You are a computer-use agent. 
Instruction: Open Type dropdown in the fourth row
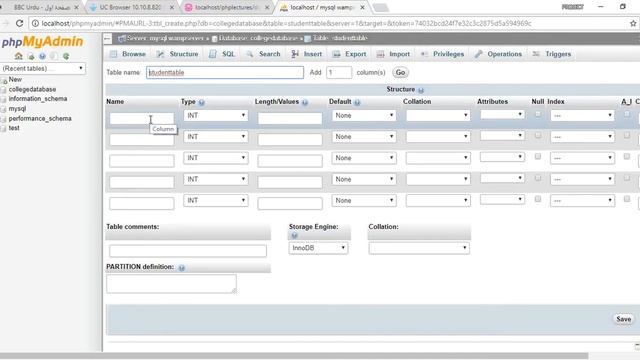coord(216,179)
